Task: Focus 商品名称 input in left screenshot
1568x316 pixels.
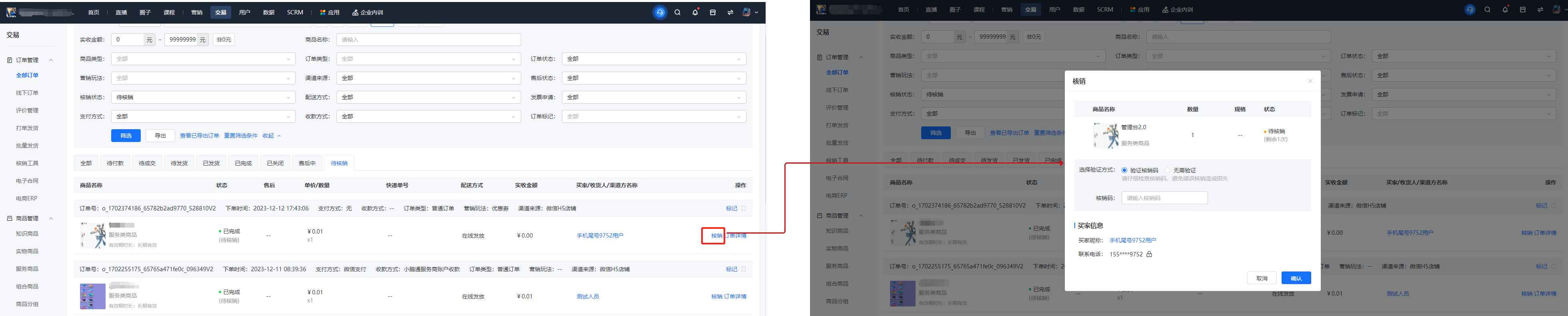Action: click(428, 40)
